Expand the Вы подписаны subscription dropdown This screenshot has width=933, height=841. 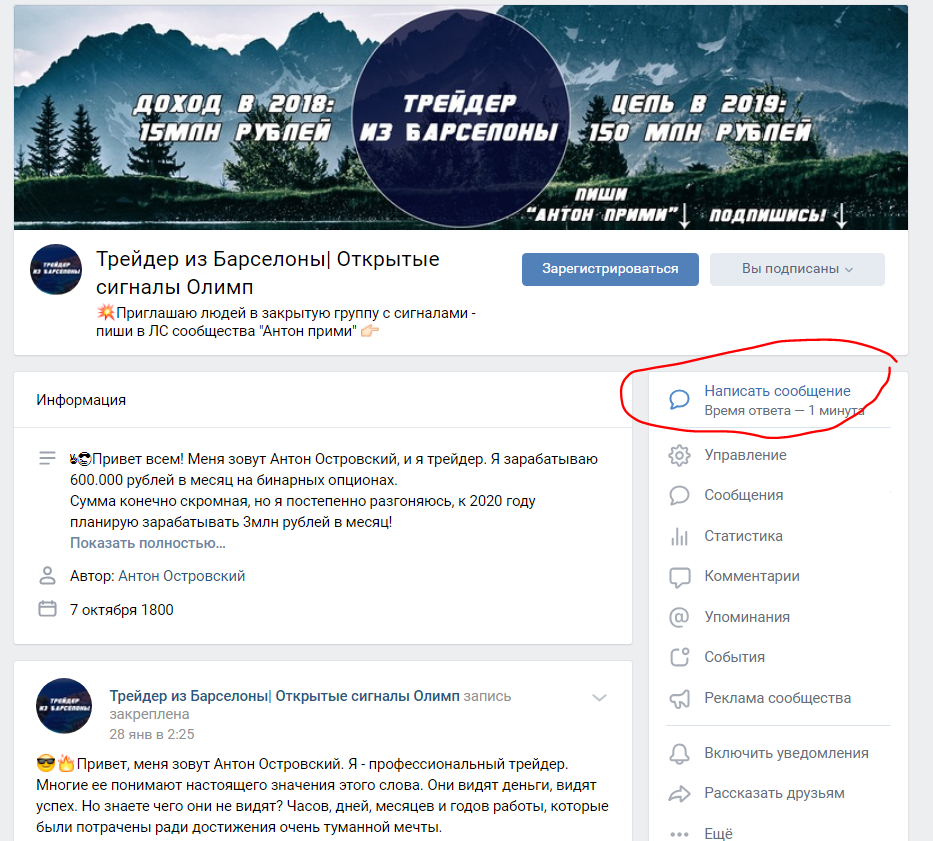797,269
